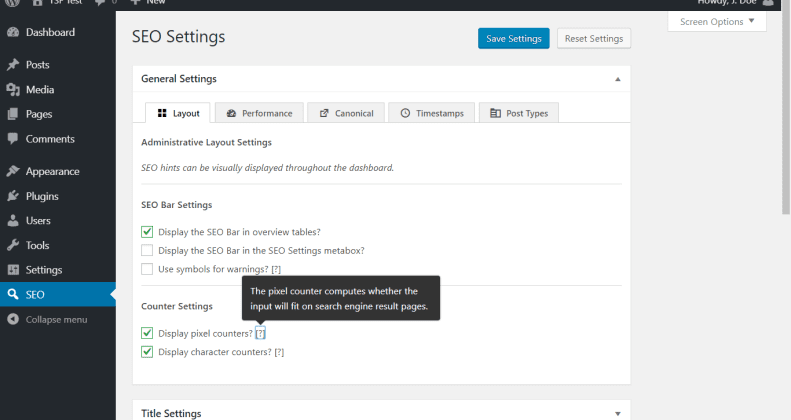This screenshot has height=420, width=791.
Task: Click the Appearance paintbrush icon
Action: click(13, 171)
